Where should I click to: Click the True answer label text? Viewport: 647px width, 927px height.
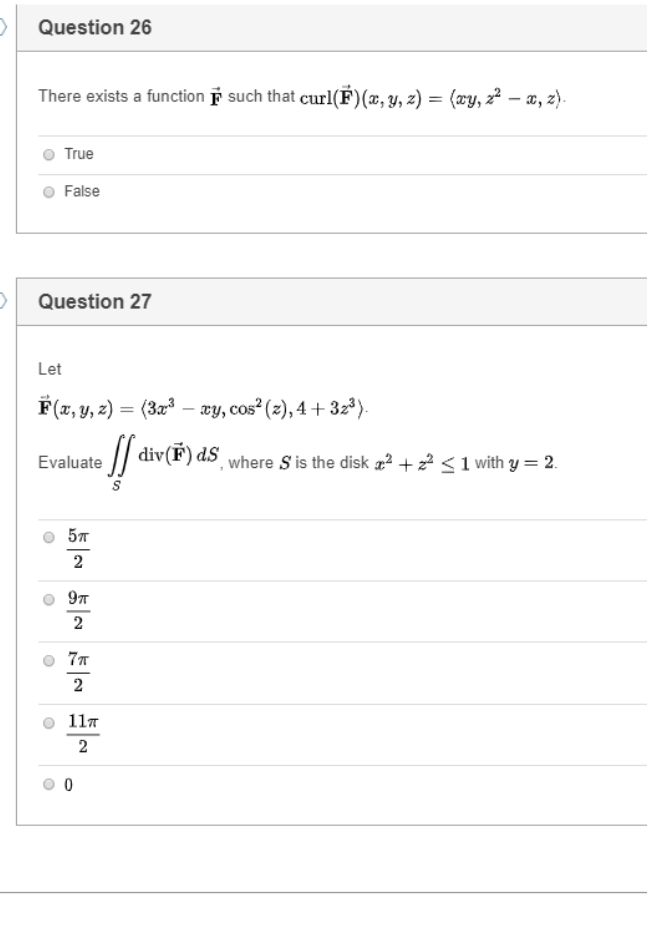[80, 154]
